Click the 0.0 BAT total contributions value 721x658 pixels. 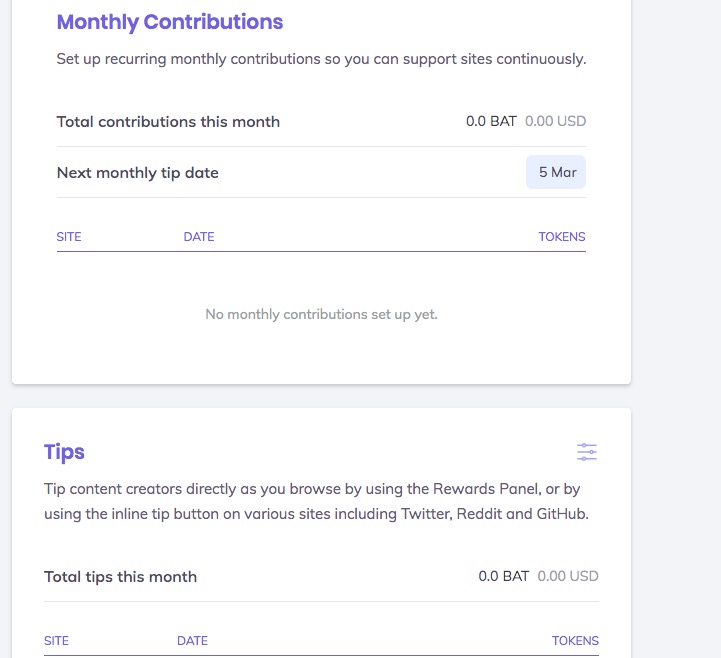491,122
